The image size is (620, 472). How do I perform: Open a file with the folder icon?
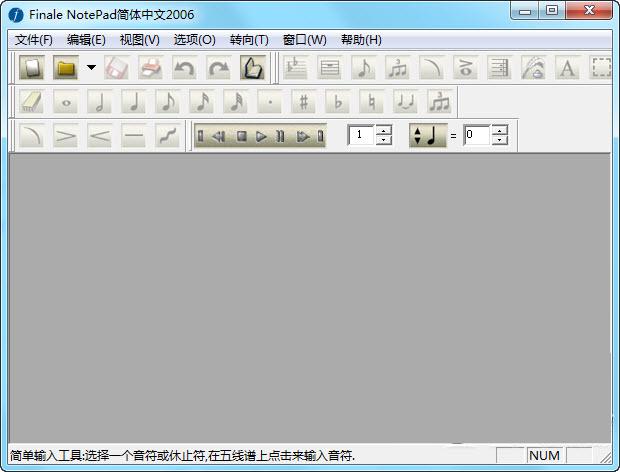(x=66, y=68)
